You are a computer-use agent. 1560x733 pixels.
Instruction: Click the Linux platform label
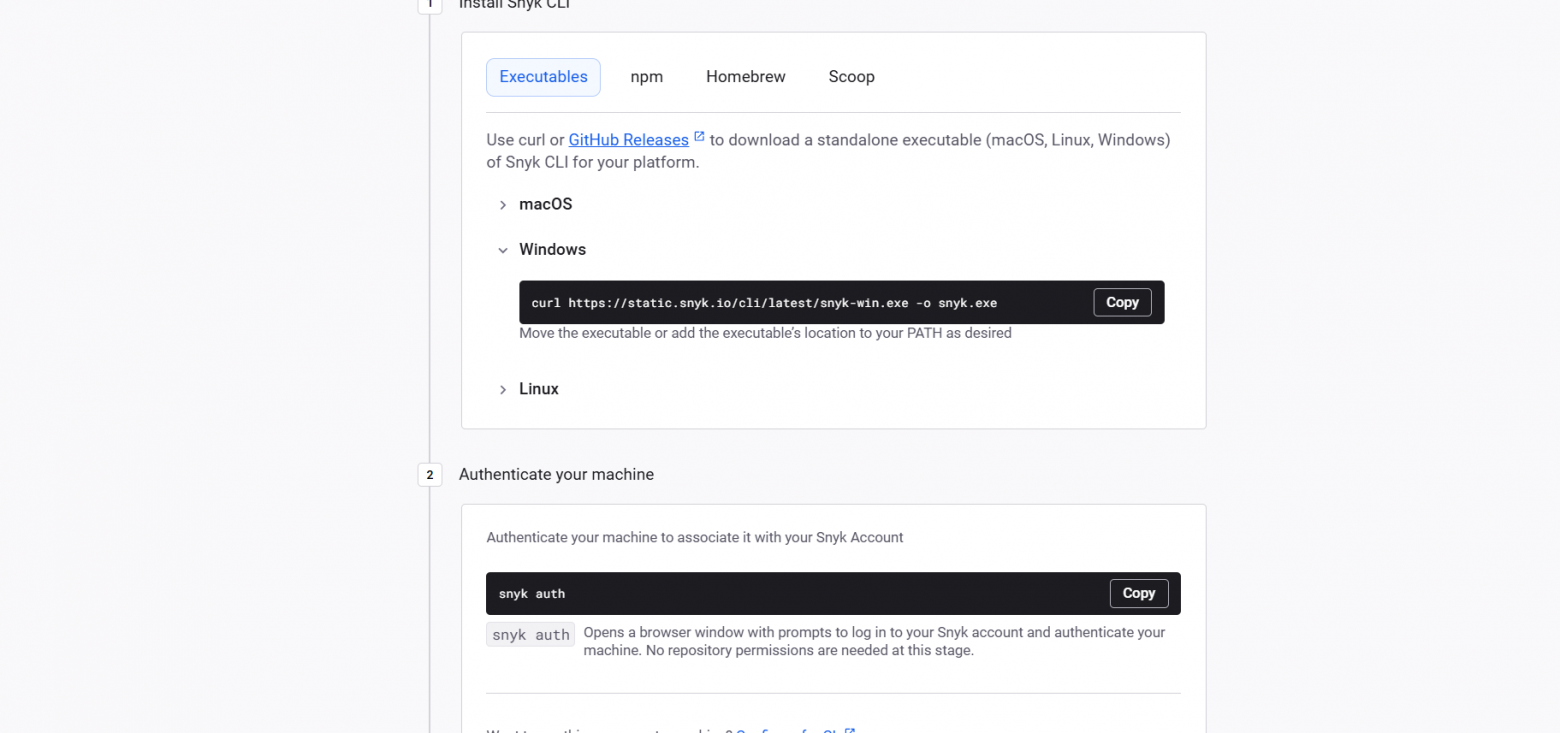(x=538, y=389)
